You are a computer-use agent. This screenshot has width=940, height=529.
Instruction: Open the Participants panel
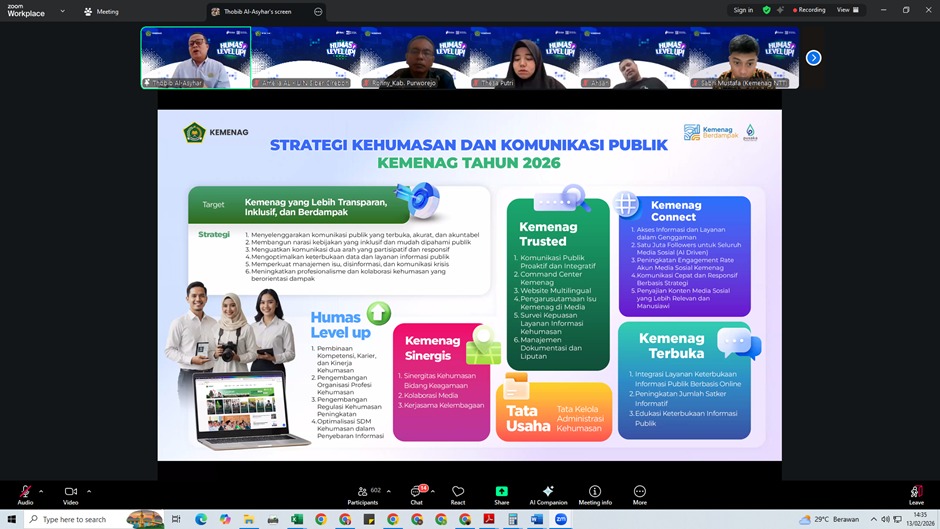coord(361,492)
